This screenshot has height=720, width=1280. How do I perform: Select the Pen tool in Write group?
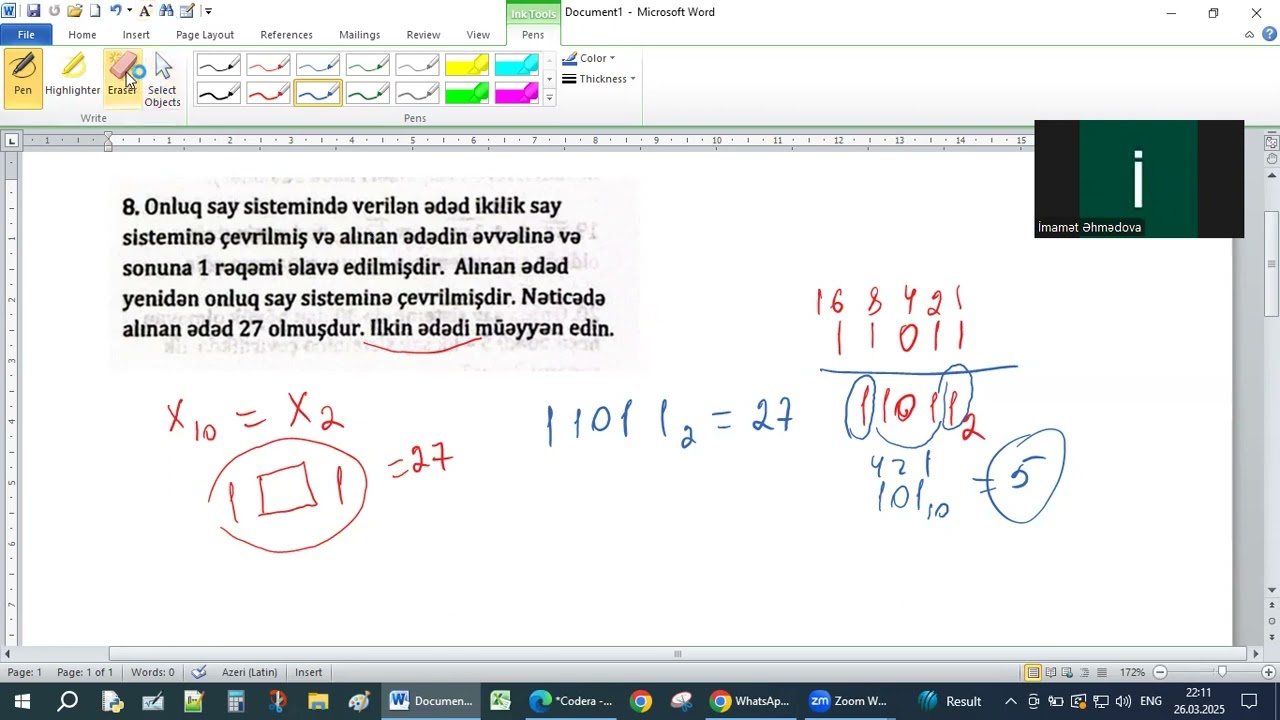tap(23, 78)
